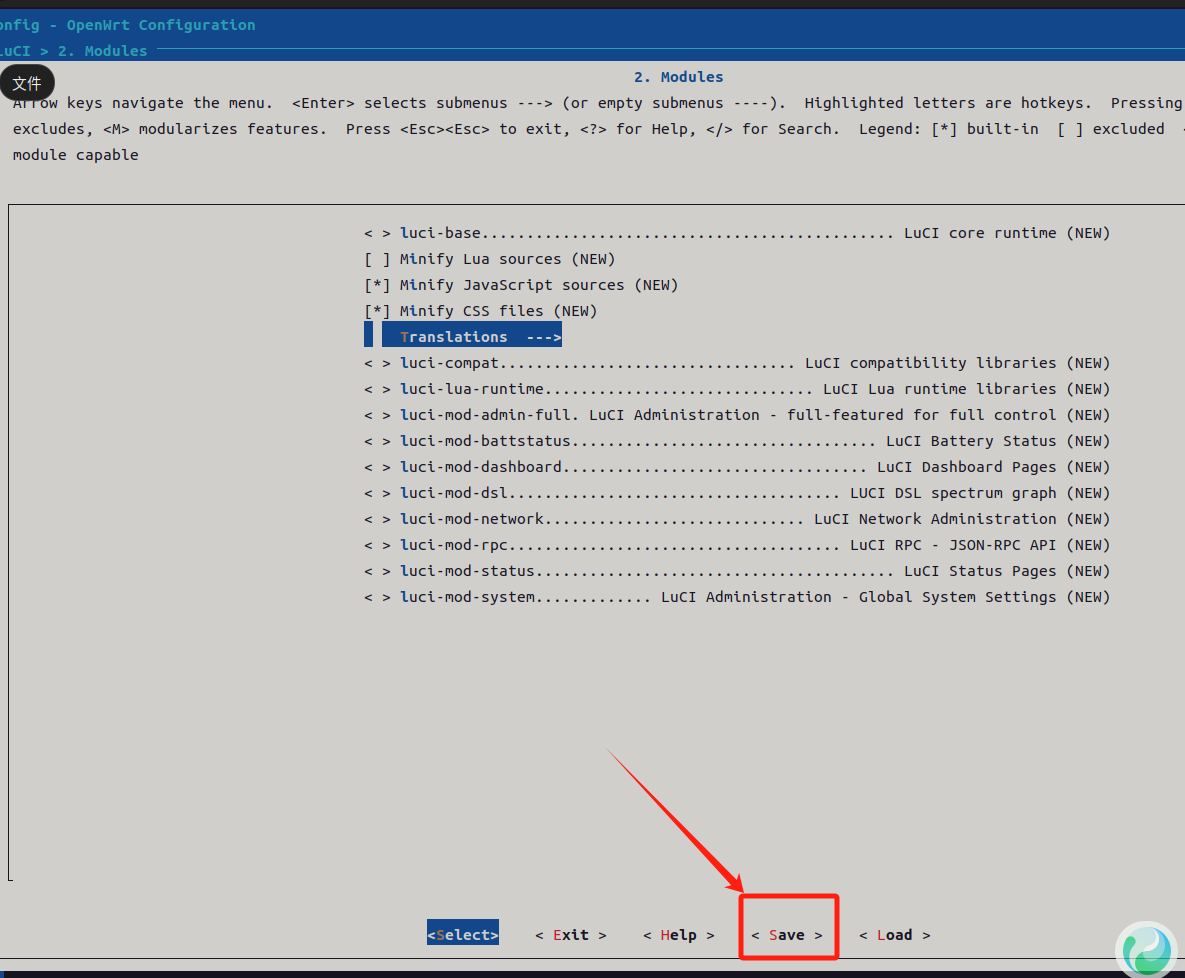Toggle luci-mod-rpc JSON-RPC API module
1185x978 pixels.
coord(737,545)
